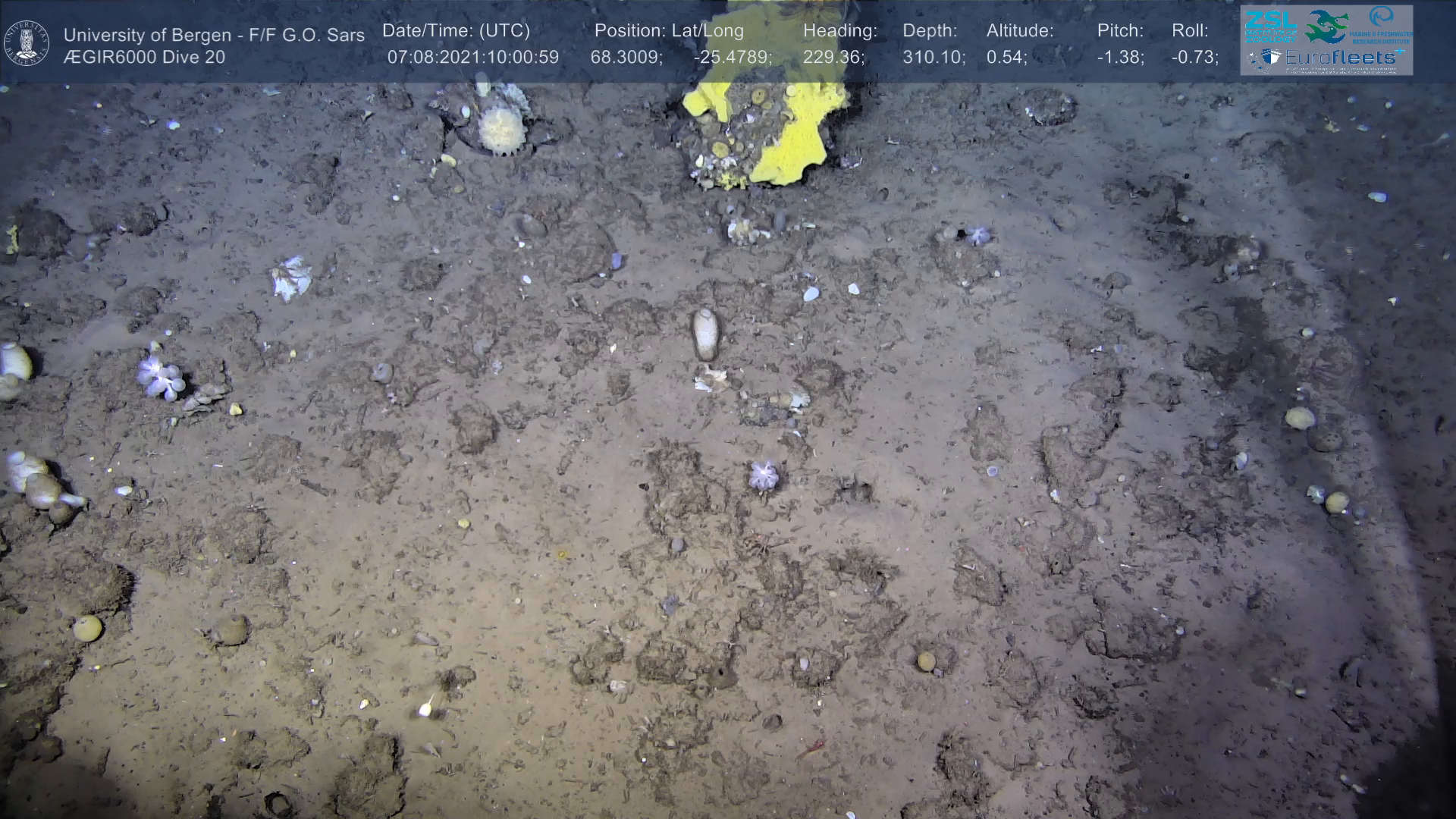The image size is (1456, 819).
Task: Click the elongated white sponge at center
Action: click(x=705, y=334)
